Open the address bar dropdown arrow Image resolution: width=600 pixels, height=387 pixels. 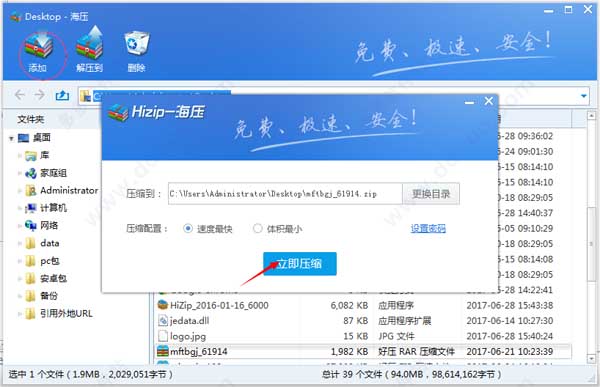[584, 96]
